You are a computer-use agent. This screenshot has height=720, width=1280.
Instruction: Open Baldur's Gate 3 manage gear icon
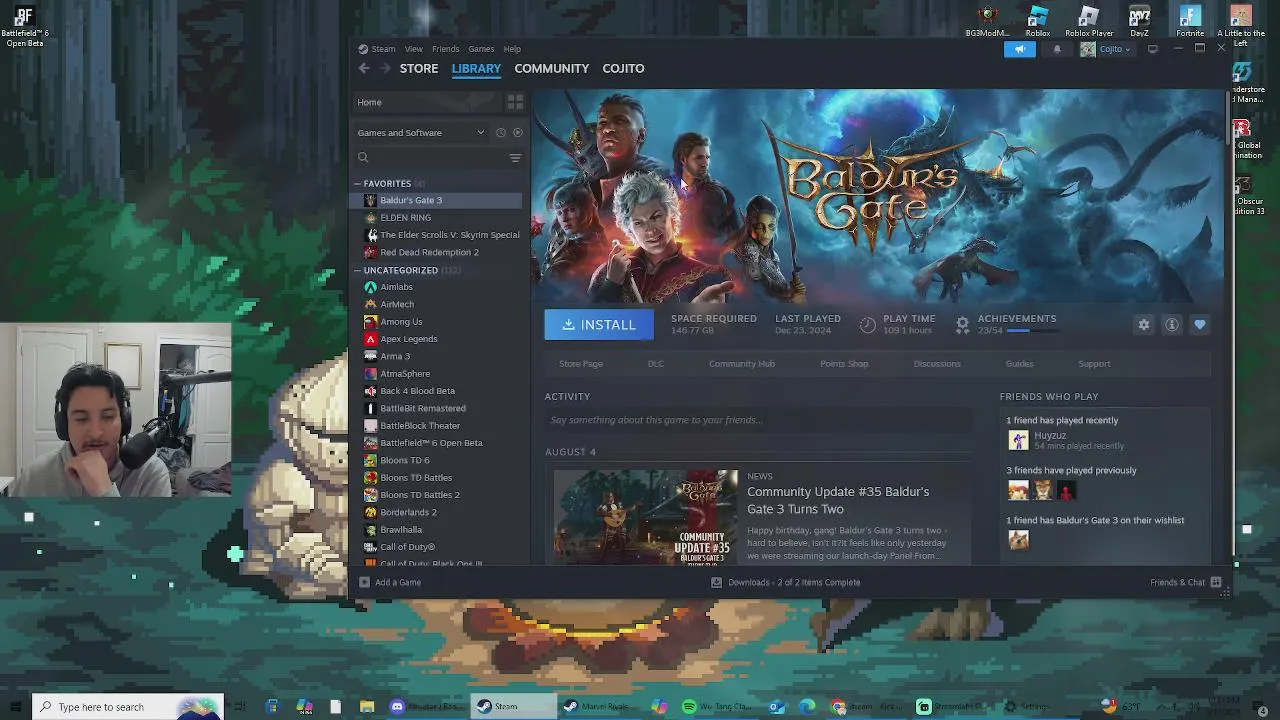click(1144, 324)
